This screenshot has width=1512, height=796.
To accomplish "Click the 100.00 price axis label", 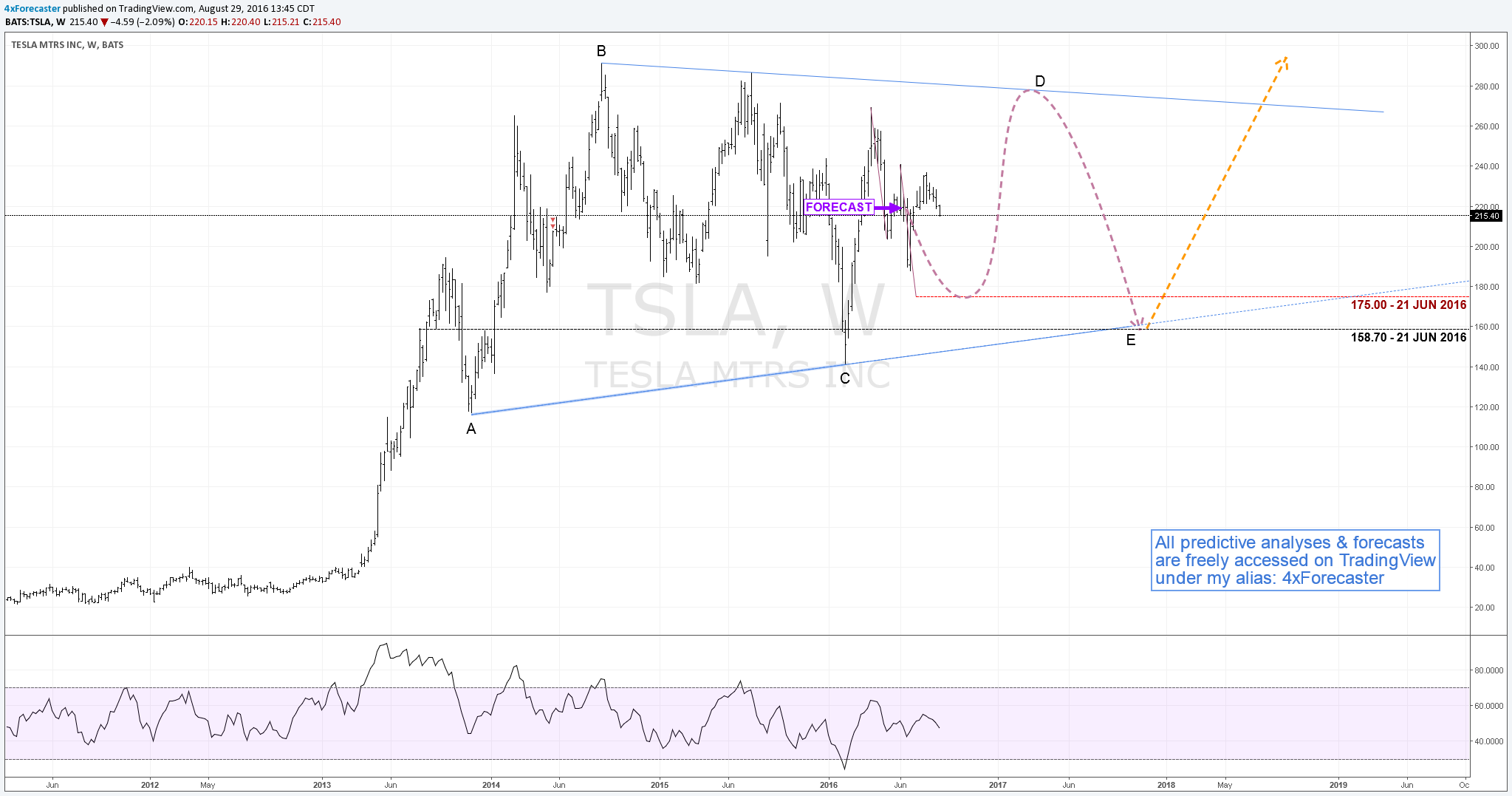I will click(1487, 447).
